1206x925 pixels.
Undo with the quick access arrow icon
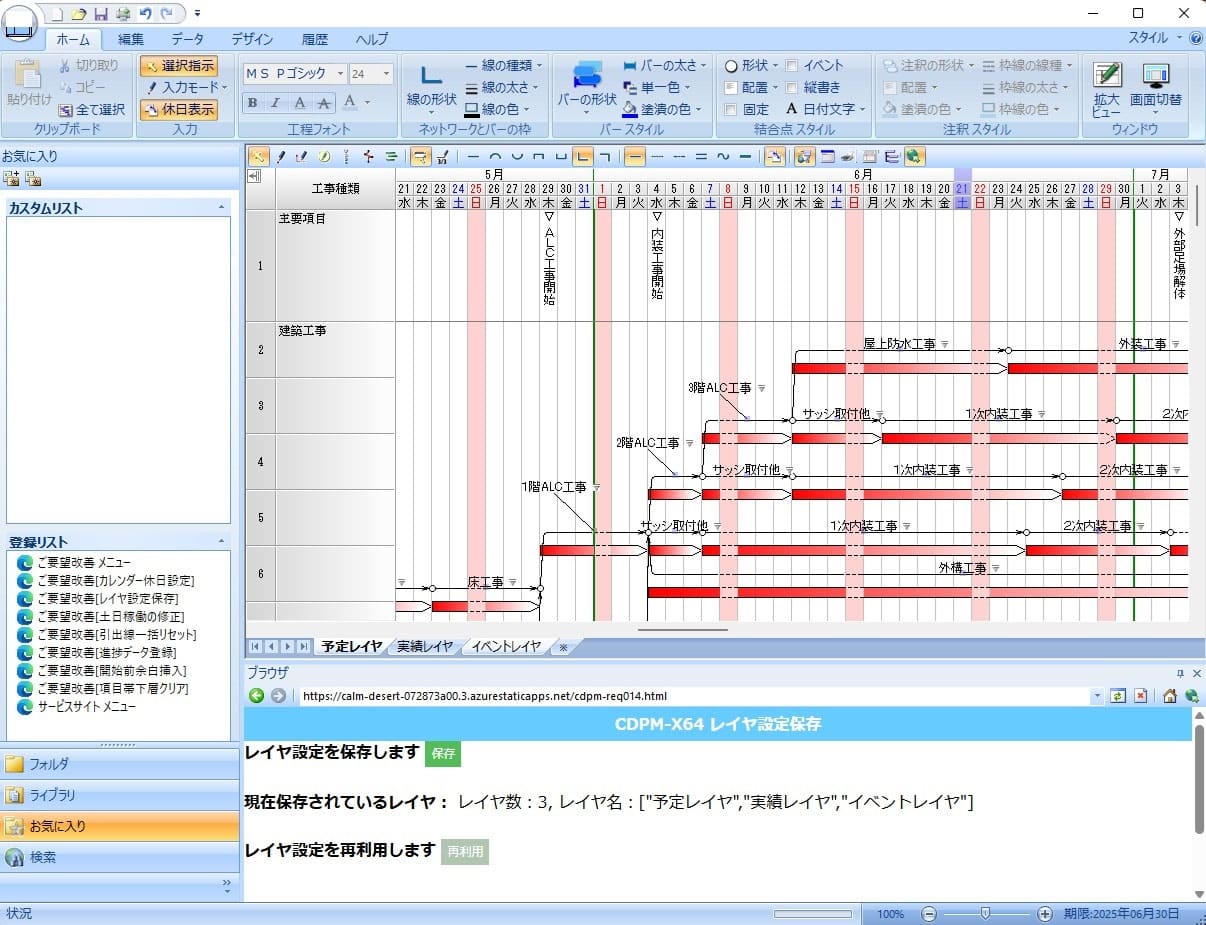[x=146, y=13]
